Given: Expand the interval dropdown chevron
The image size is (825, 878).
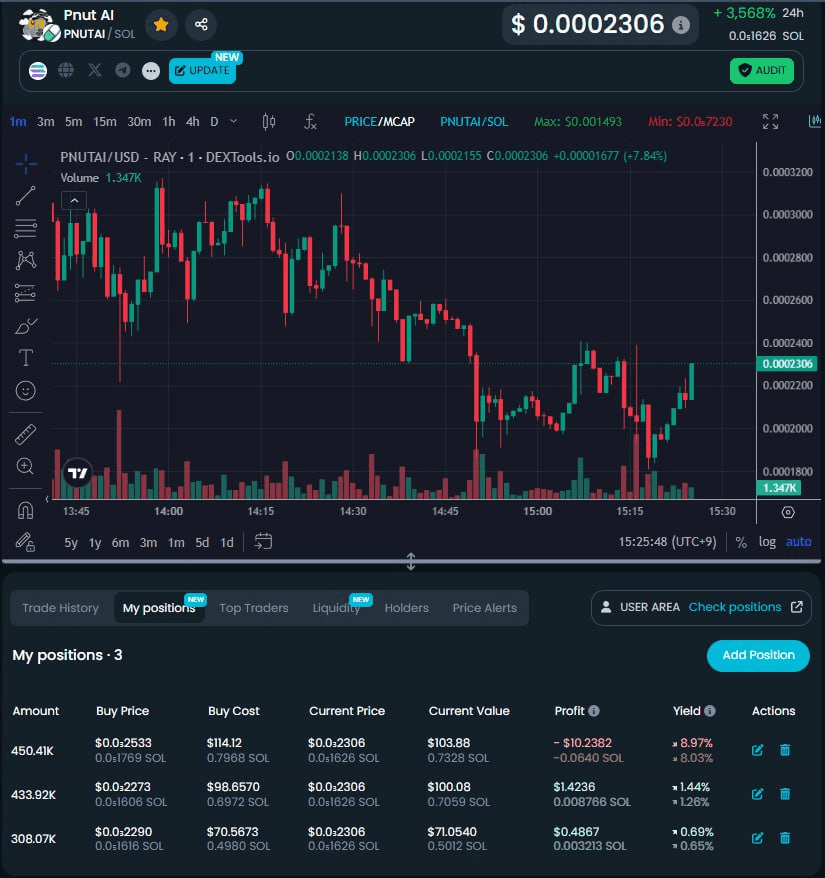Looking at the screenshot, I should point(234,121).
